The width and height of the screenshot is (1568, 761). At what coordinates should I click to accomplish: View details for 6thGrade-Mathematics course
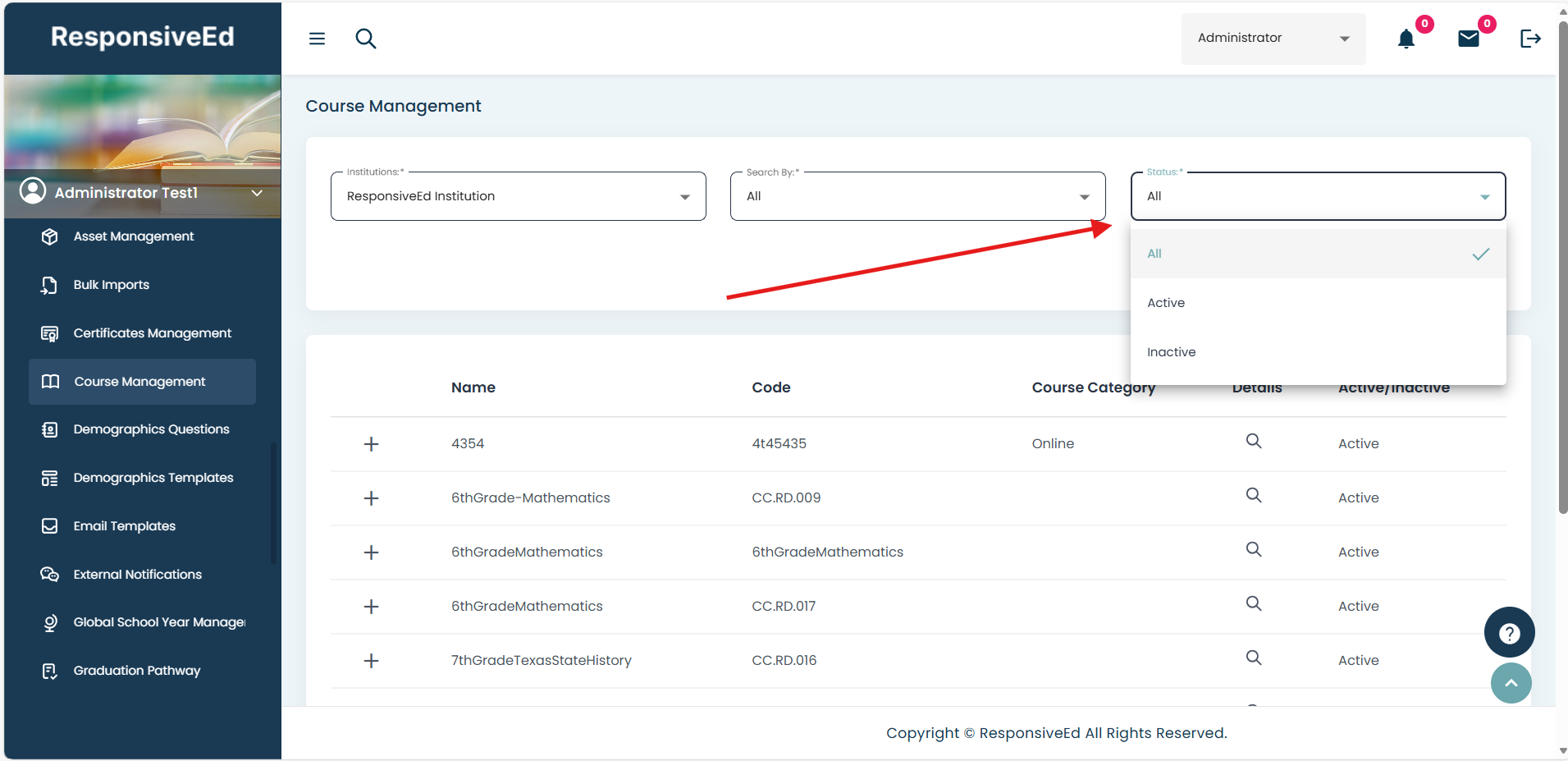(x=1253, y=495)
